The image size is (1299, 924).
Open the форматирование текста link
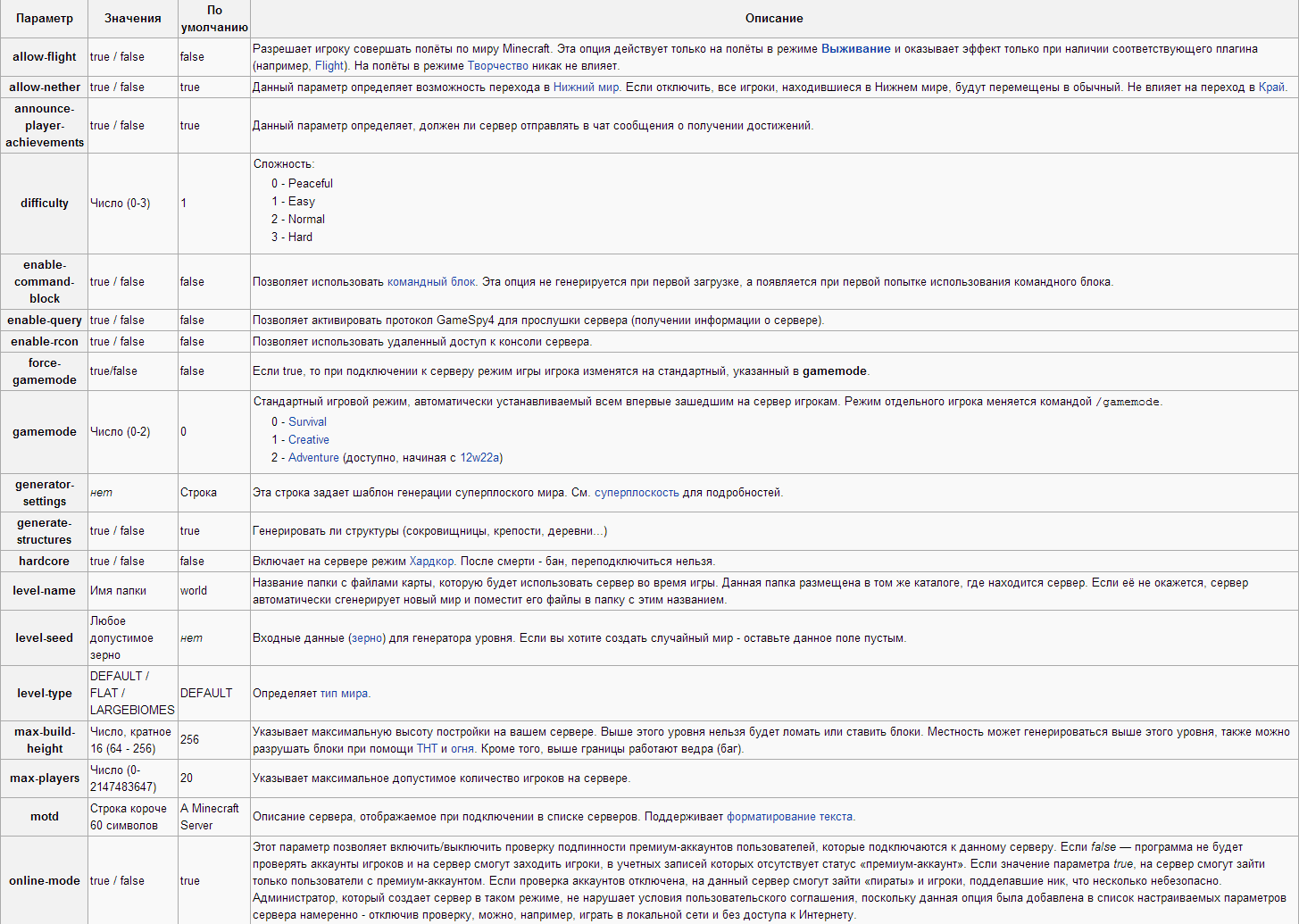pyautogui.click(x=789, y=817)
